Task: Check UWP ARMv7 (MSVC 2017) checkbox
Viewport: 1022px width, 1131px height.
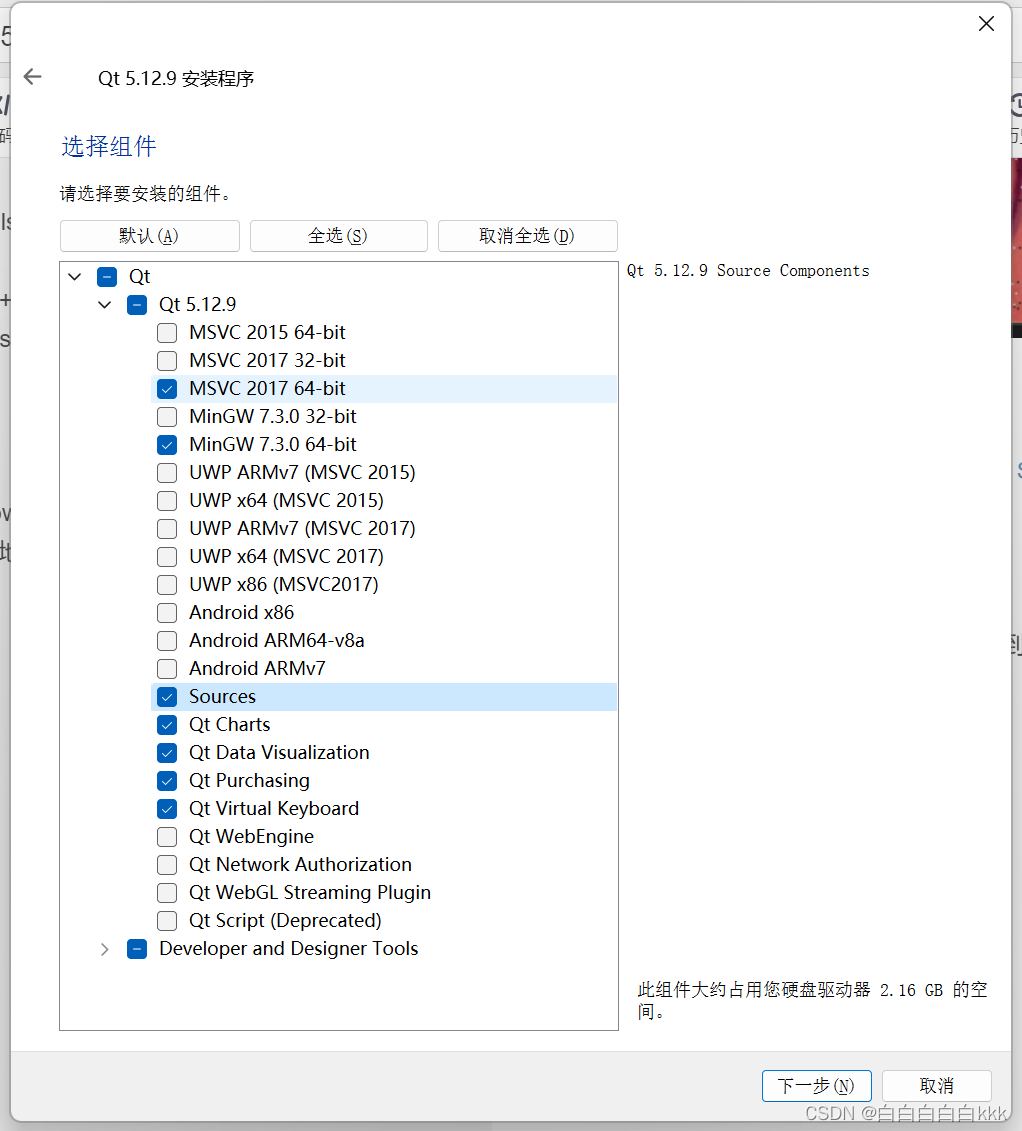Action: tap(167, 529)
